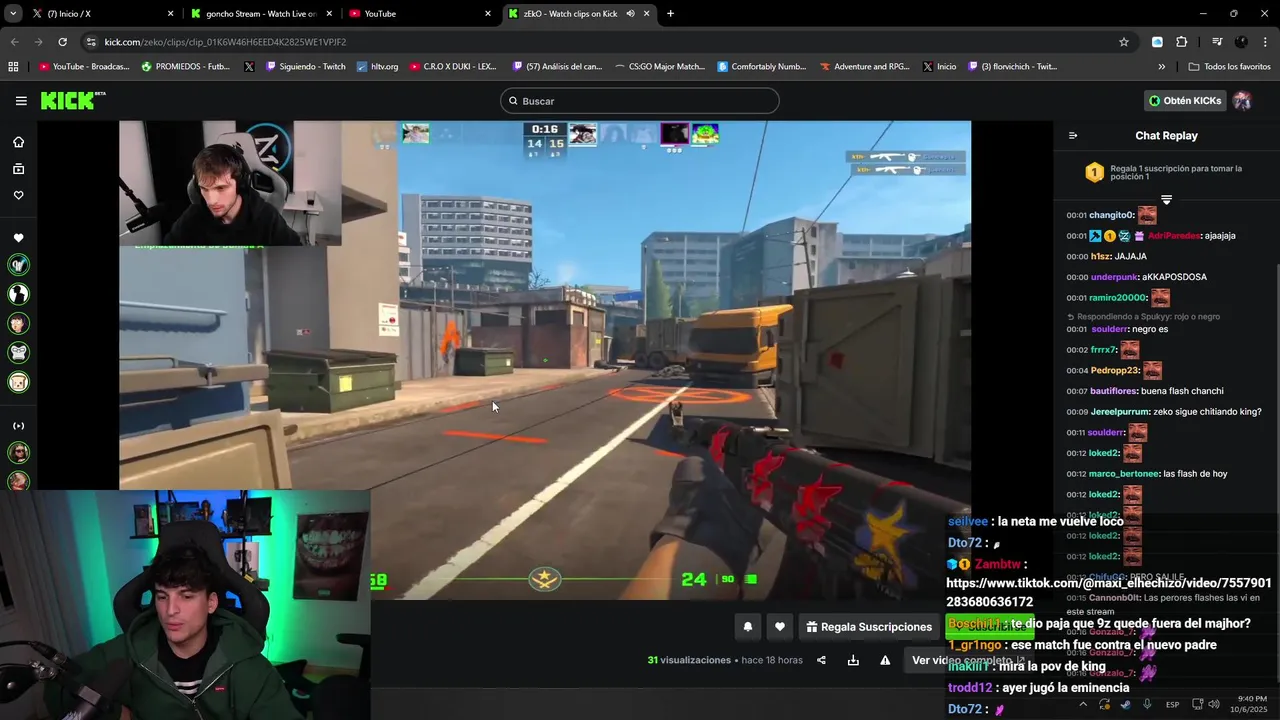
Task: Open Todos los favoritos folder
Action: click(x=1229, y=67)
